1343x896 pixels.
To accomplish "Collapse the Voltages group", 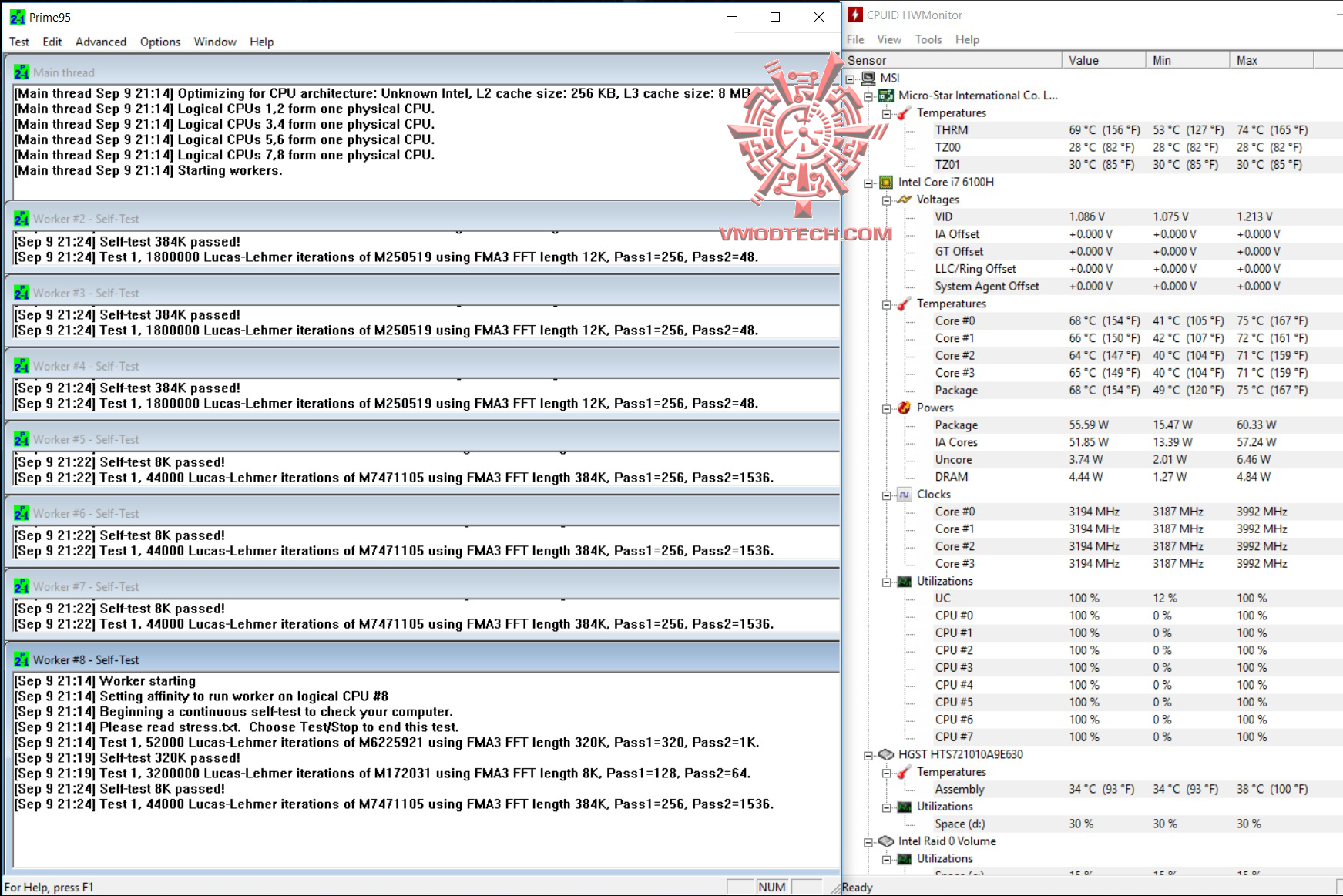I will [x=887, y=200].
